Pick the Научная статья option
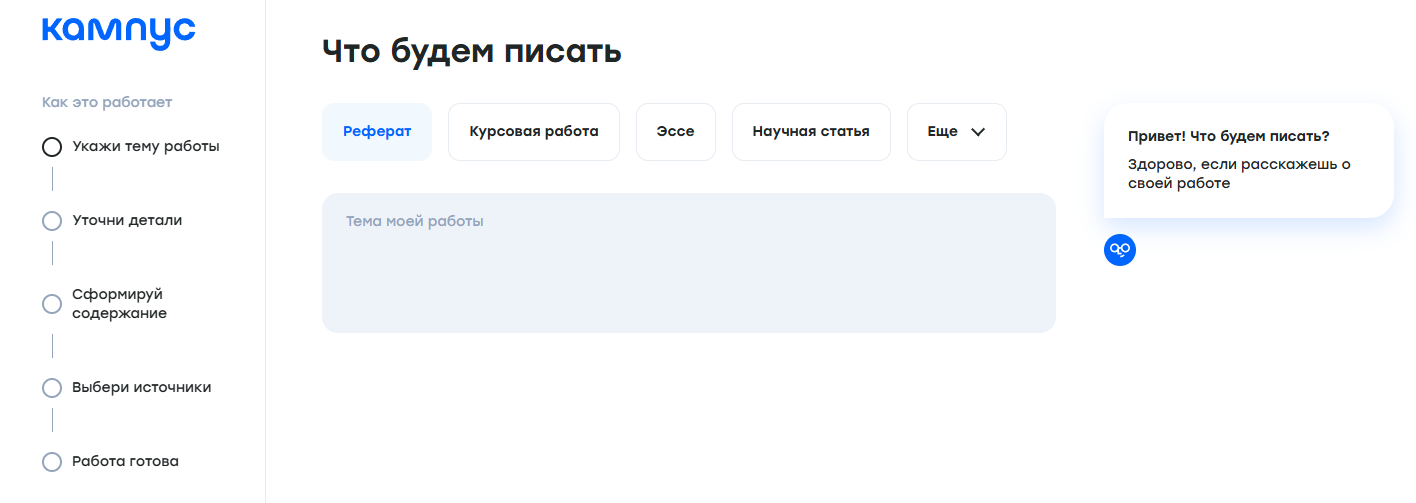This screenshot has width=1416, height=503. [811, 132]
